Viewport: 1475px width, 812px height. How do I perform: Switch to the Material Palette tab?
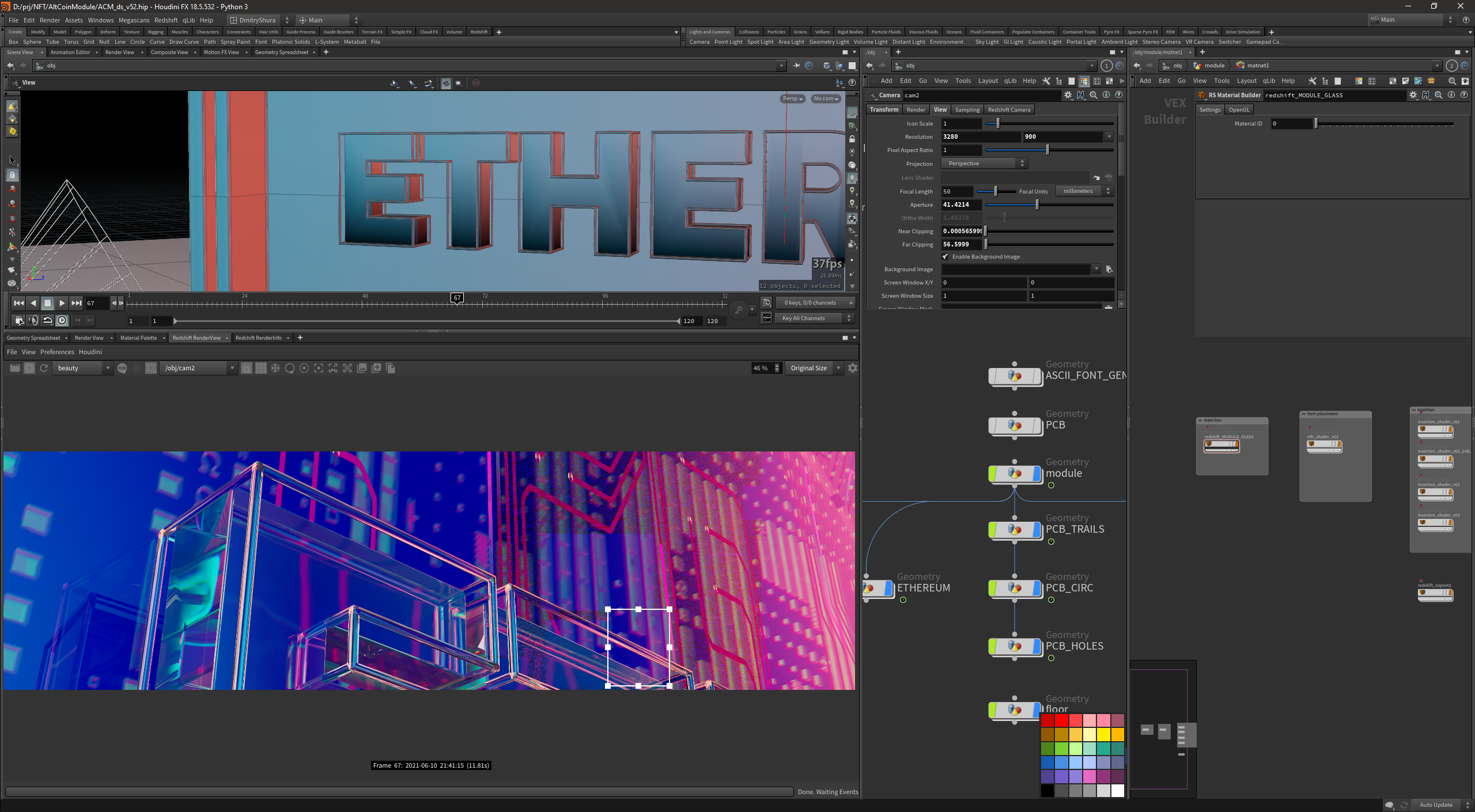(138, 338)
